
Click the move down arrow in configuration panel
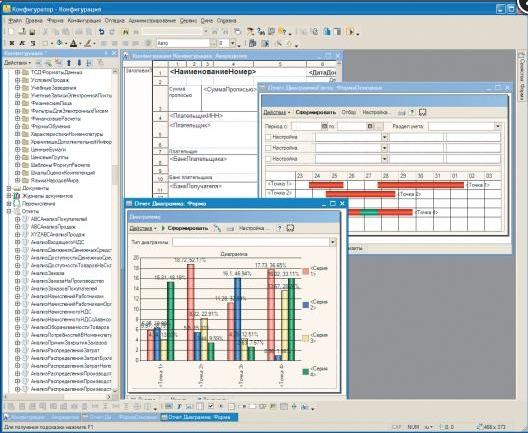[79, 63]
